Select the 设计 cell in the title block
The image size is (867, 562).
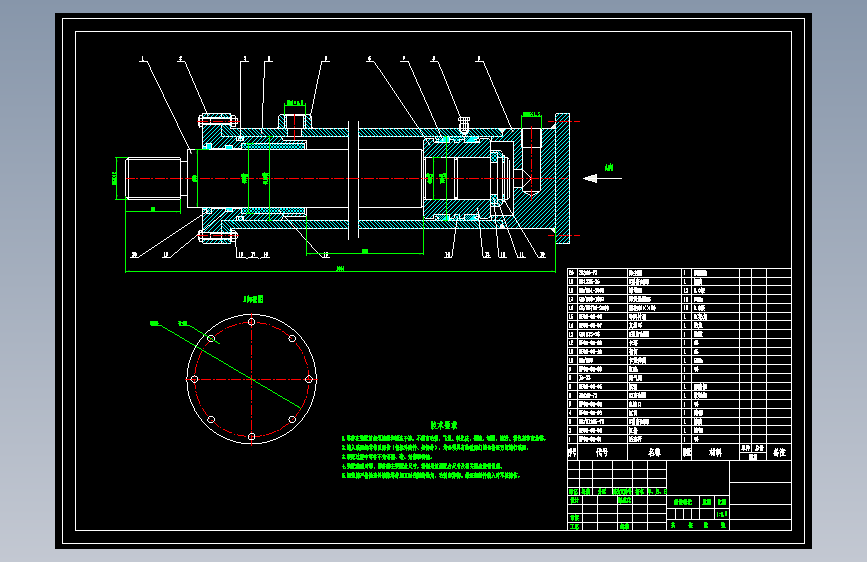click(575, 500)
